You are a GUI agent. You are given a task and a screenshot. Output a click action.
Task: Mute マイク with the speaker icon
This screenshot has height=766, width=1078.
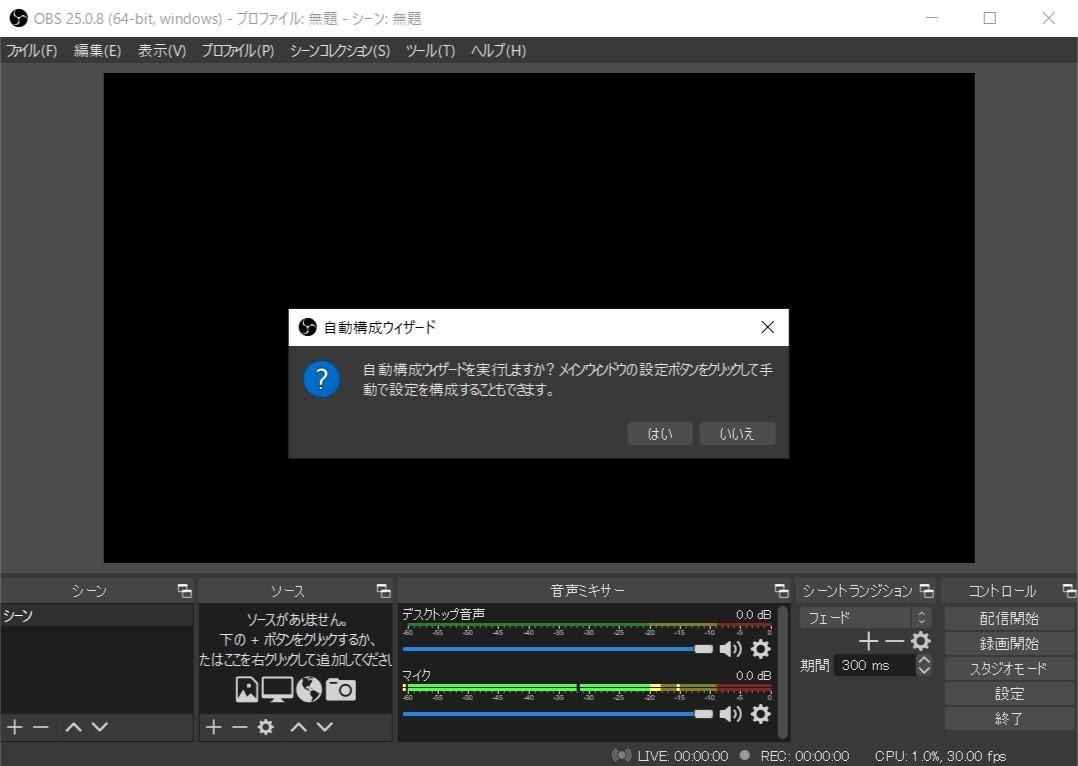[730, 714]
